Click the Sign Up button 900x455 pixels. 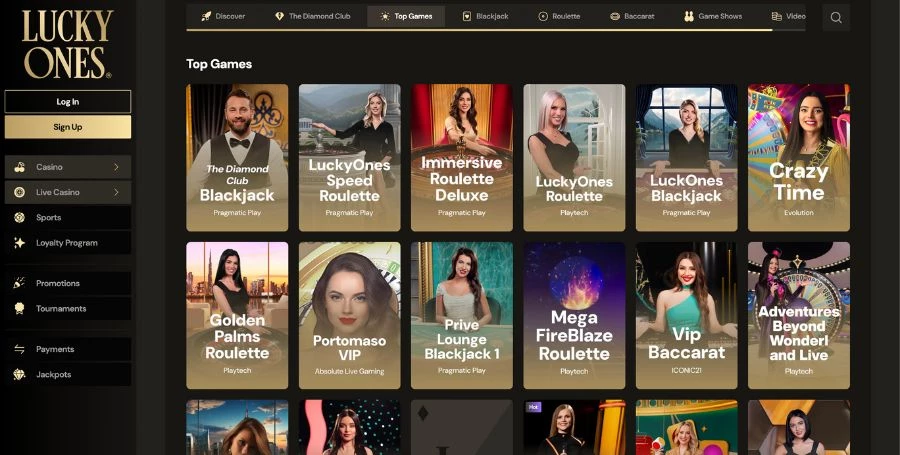click(68, 127)
